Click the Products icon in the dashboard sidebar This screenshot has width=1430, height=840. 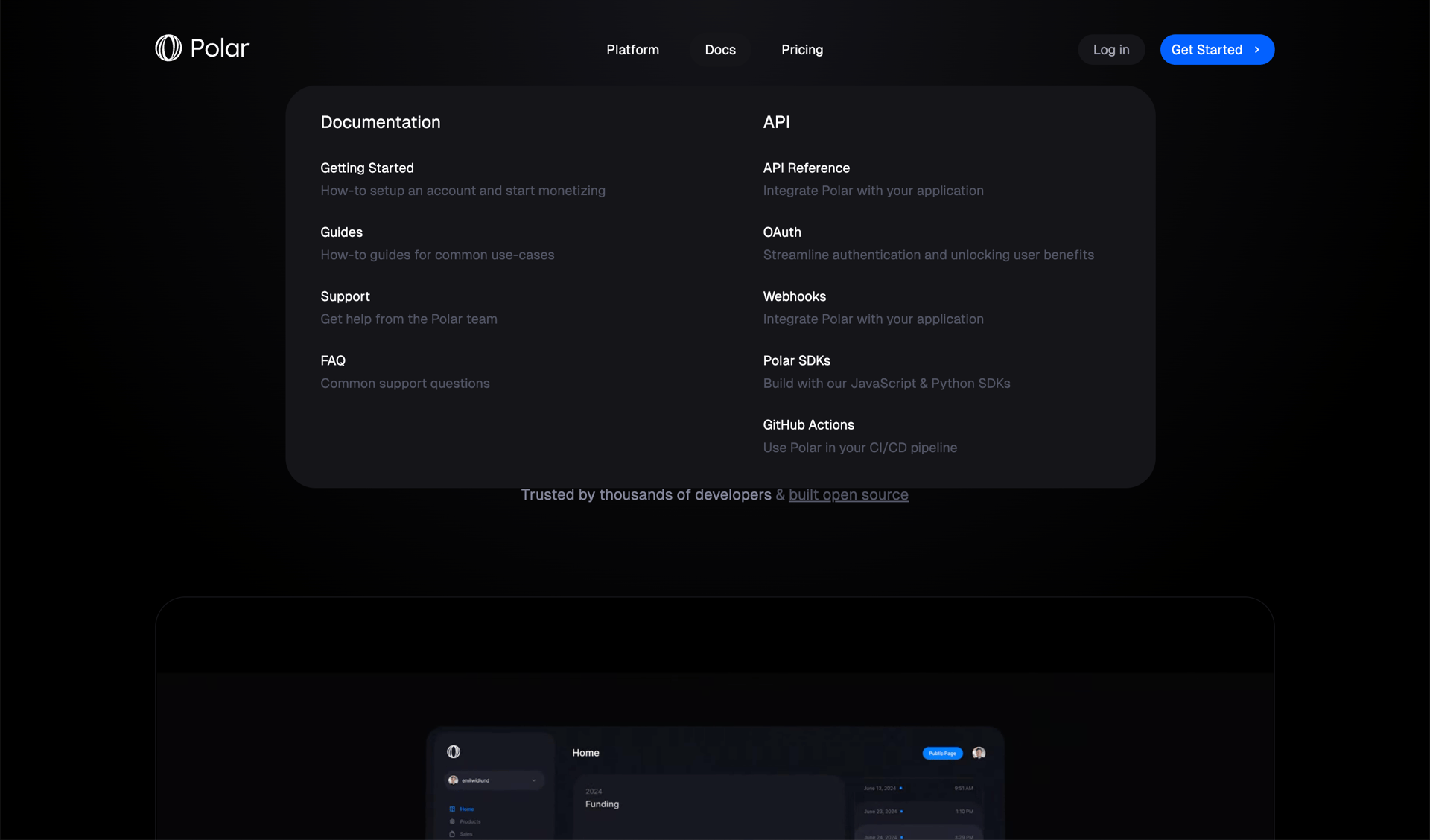coord(452,821)
